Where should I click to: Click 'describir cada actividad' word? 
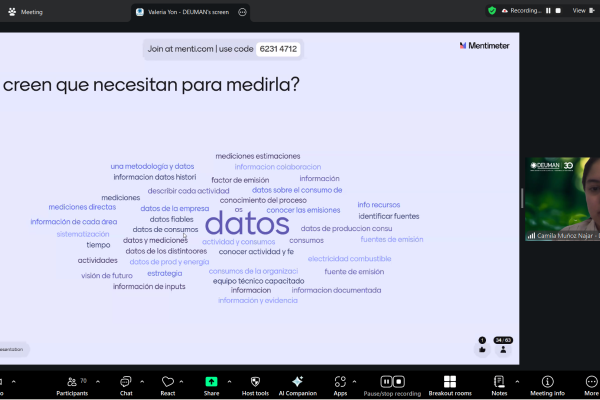pyautogui.click(x=188, y=191)
